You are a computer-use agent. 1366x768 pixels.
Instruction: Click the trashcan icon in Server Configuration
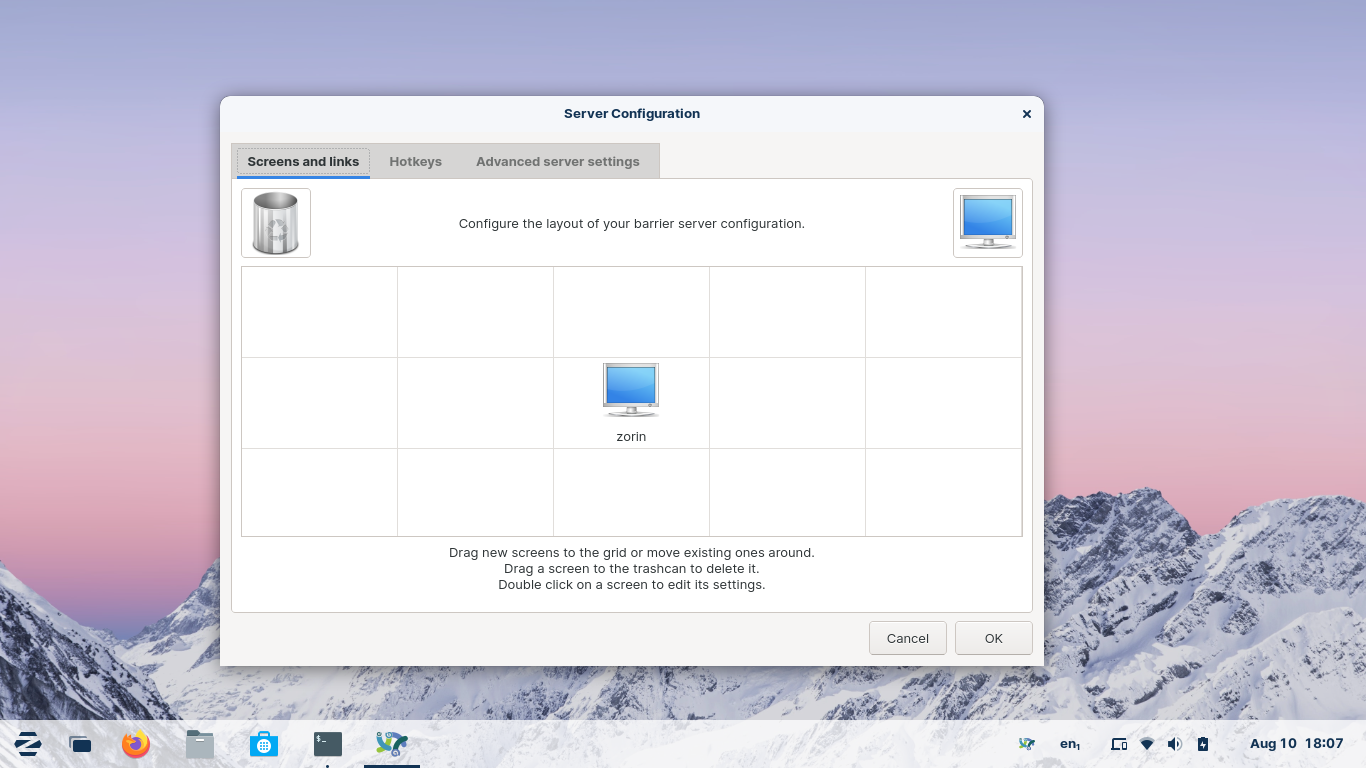(276, 223)
